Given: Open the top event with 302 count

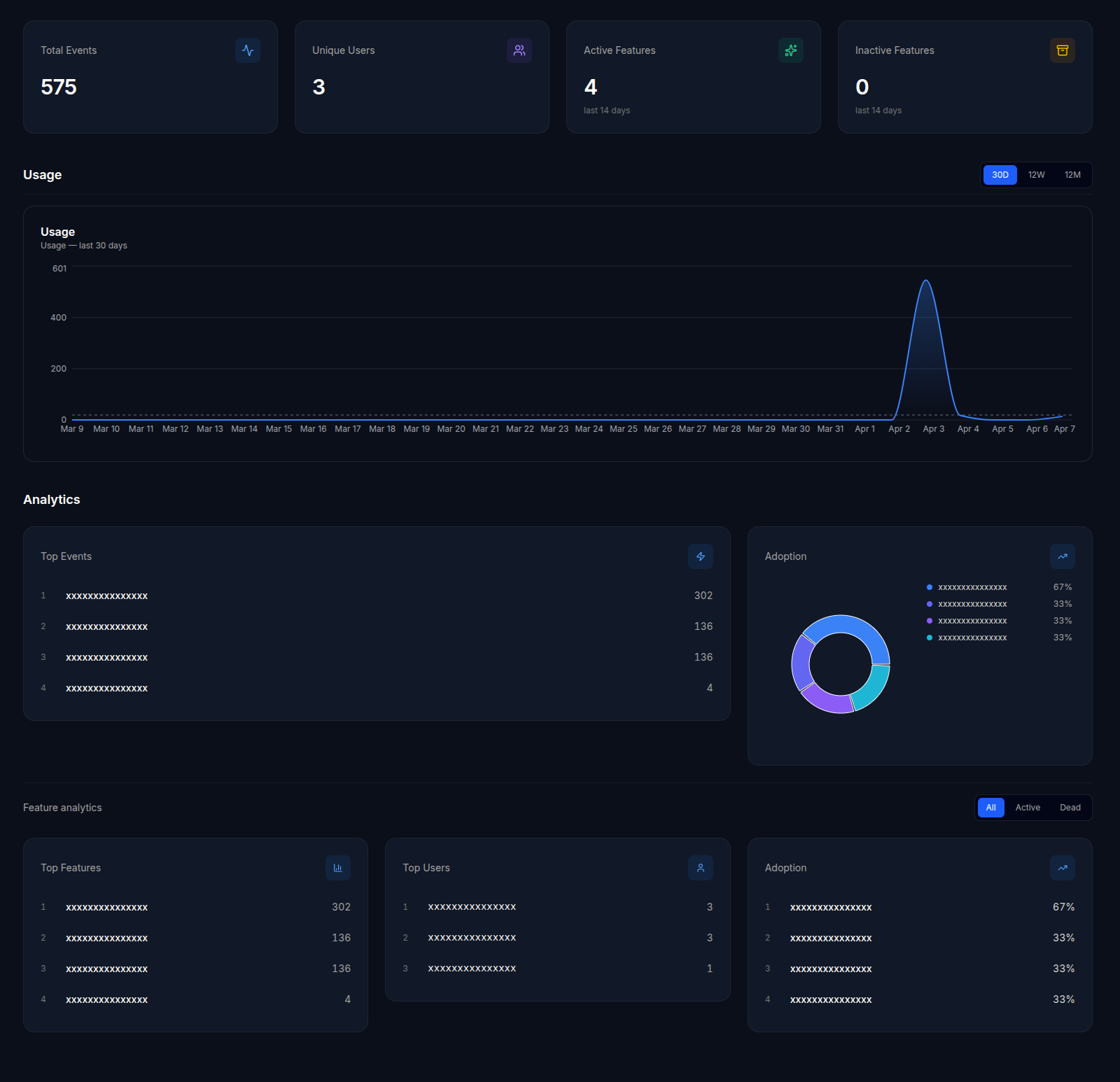Looking at the screenshot, I should click(x=106, y=596).
